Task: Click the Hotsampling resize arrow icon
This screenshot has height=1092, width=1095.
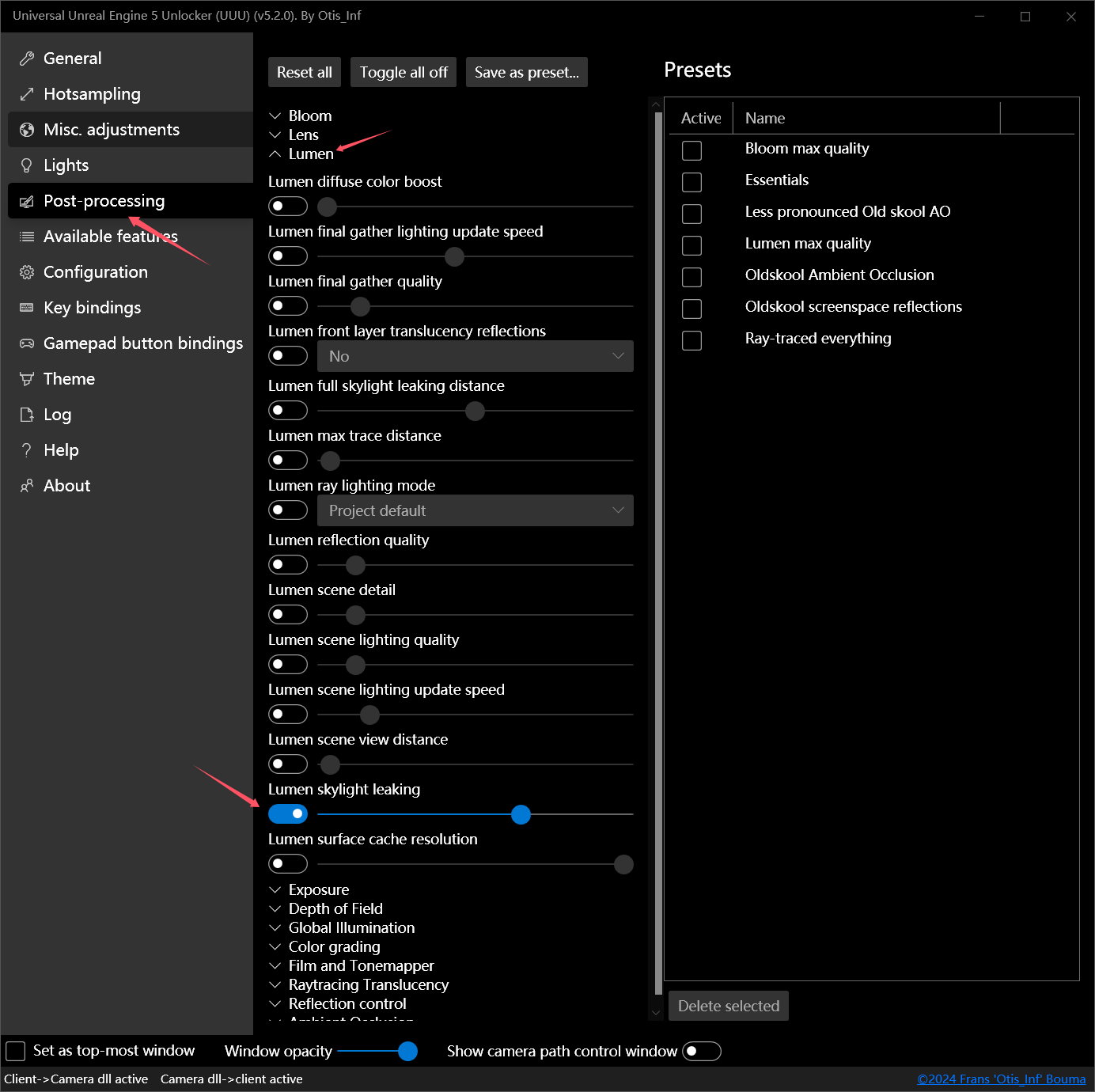Action: (27, 94)
